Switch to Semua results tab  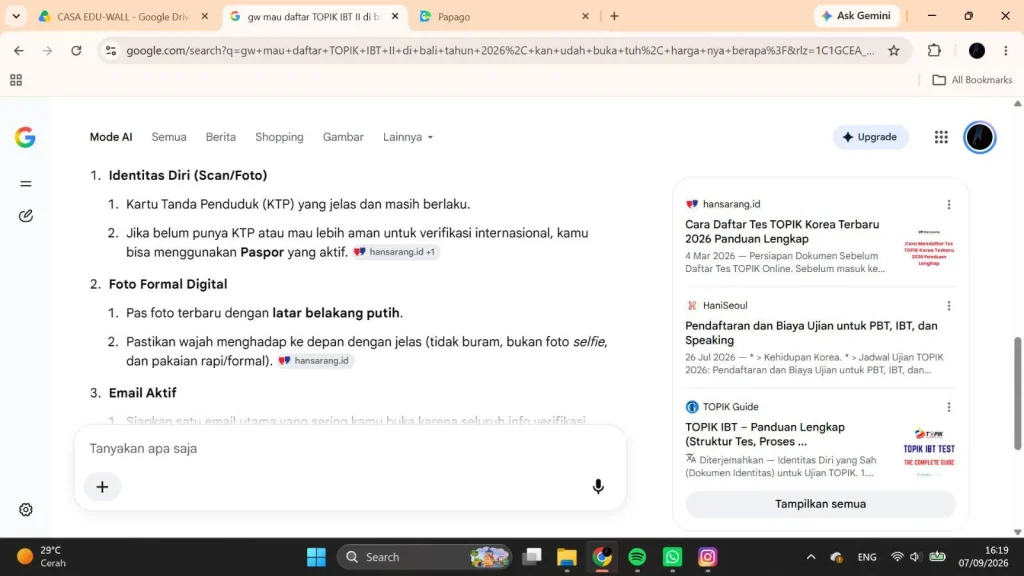(x=168, y=137)
